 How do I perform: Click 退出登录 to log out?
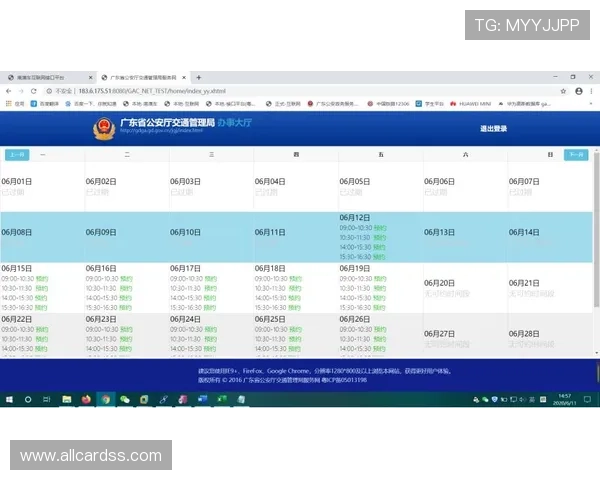click(494, 129)
